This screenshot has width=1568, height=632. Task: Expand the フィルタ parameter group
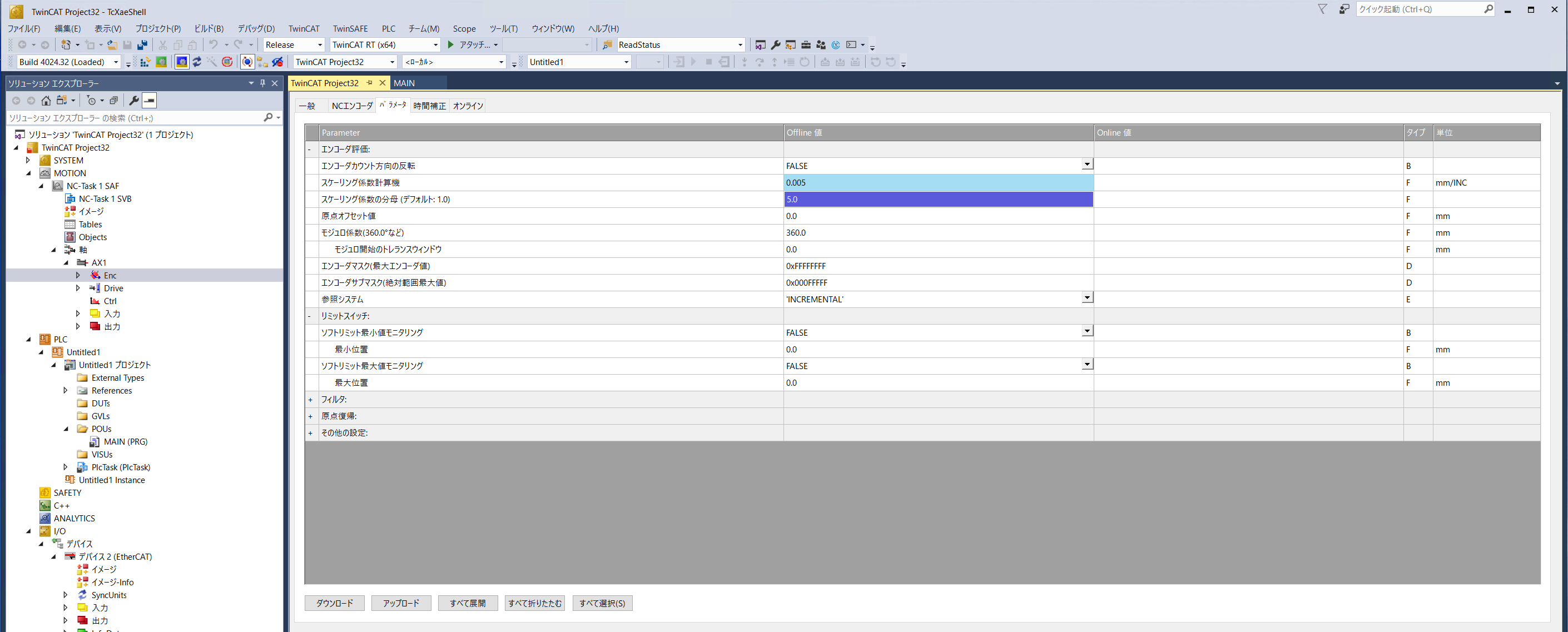tap(310, 400)
